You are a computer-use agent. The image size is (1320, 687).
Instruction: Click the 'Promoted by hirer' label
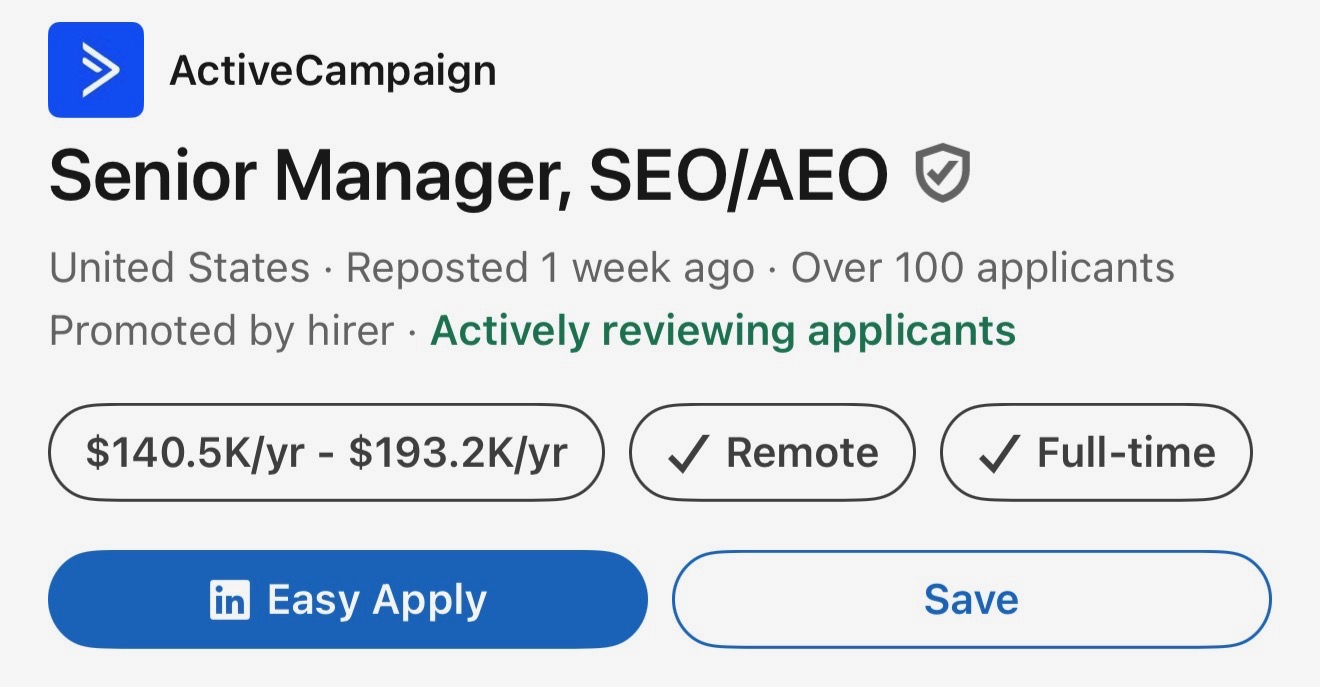[222, 330]
